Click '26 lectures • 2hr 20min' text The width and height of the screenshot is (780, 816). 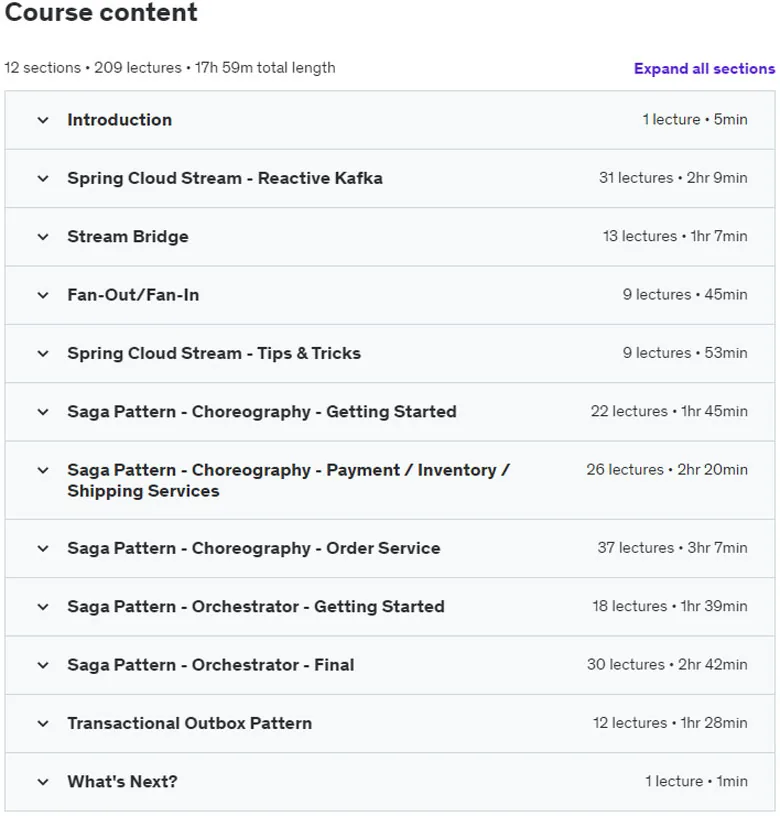[667, 469]
